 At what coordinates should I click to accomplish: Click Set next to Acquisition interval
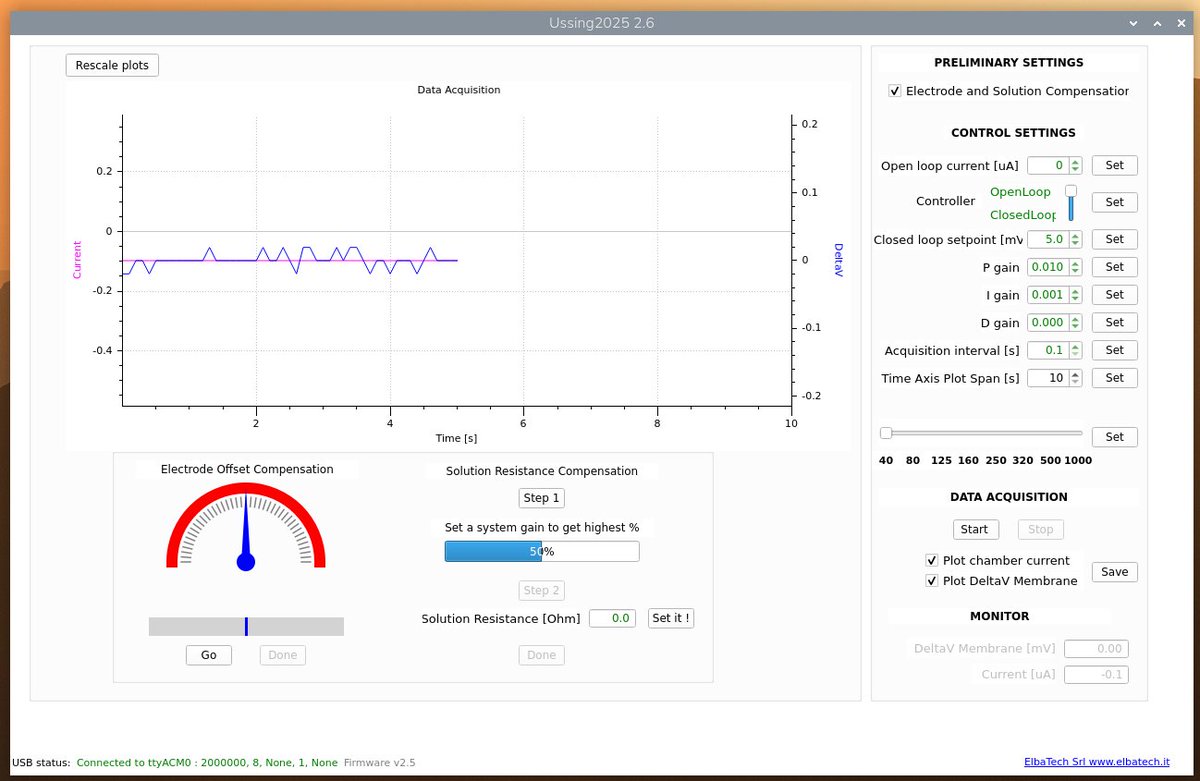pyautogui.click(x=1114, y=350)
